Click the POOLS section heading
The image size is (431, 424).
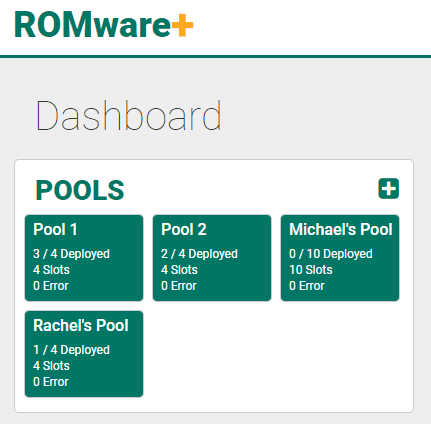click(x=80, y=190)
